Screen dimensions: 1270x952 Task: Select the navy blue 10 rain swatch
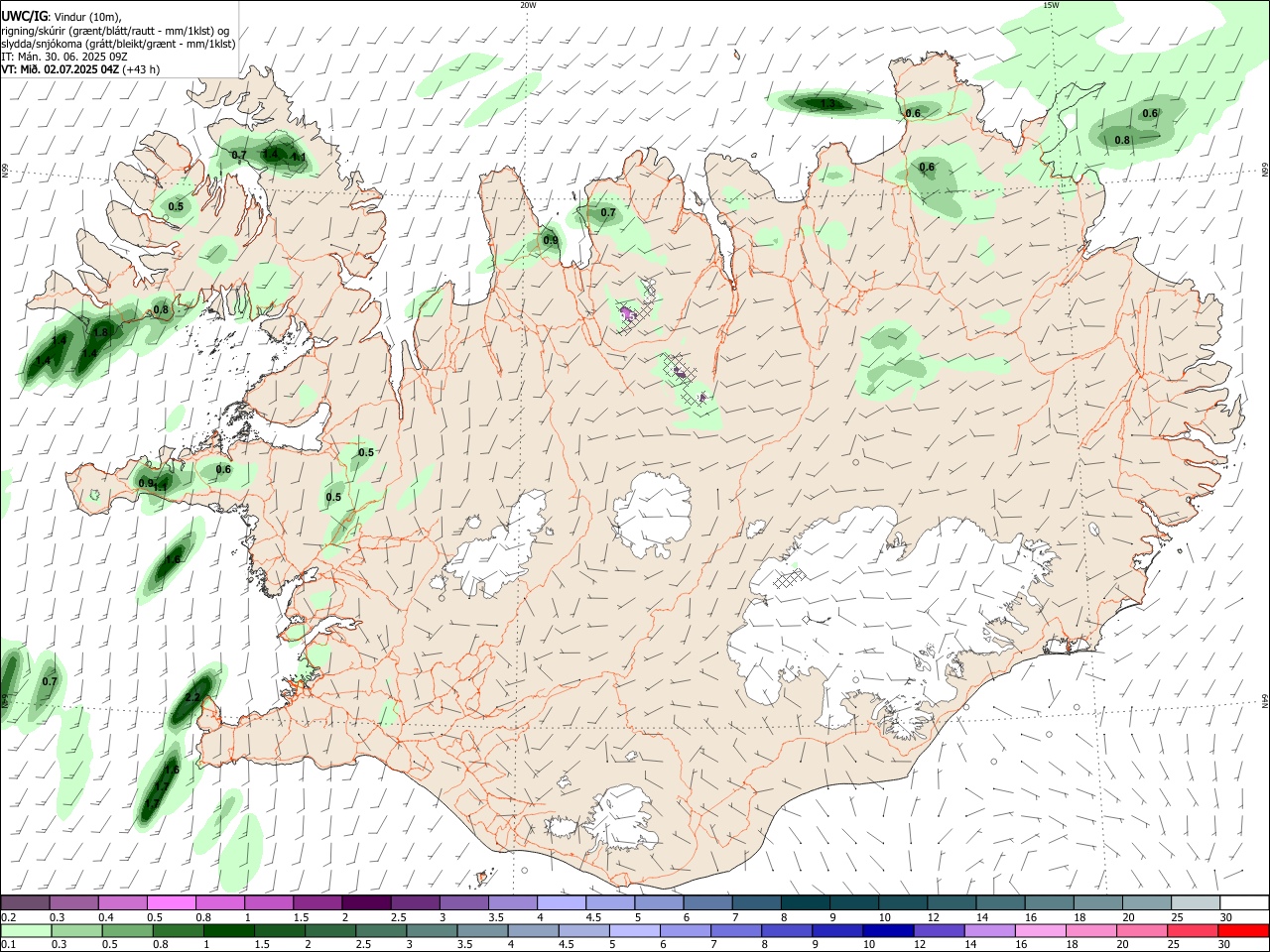[x=888, y=931]
